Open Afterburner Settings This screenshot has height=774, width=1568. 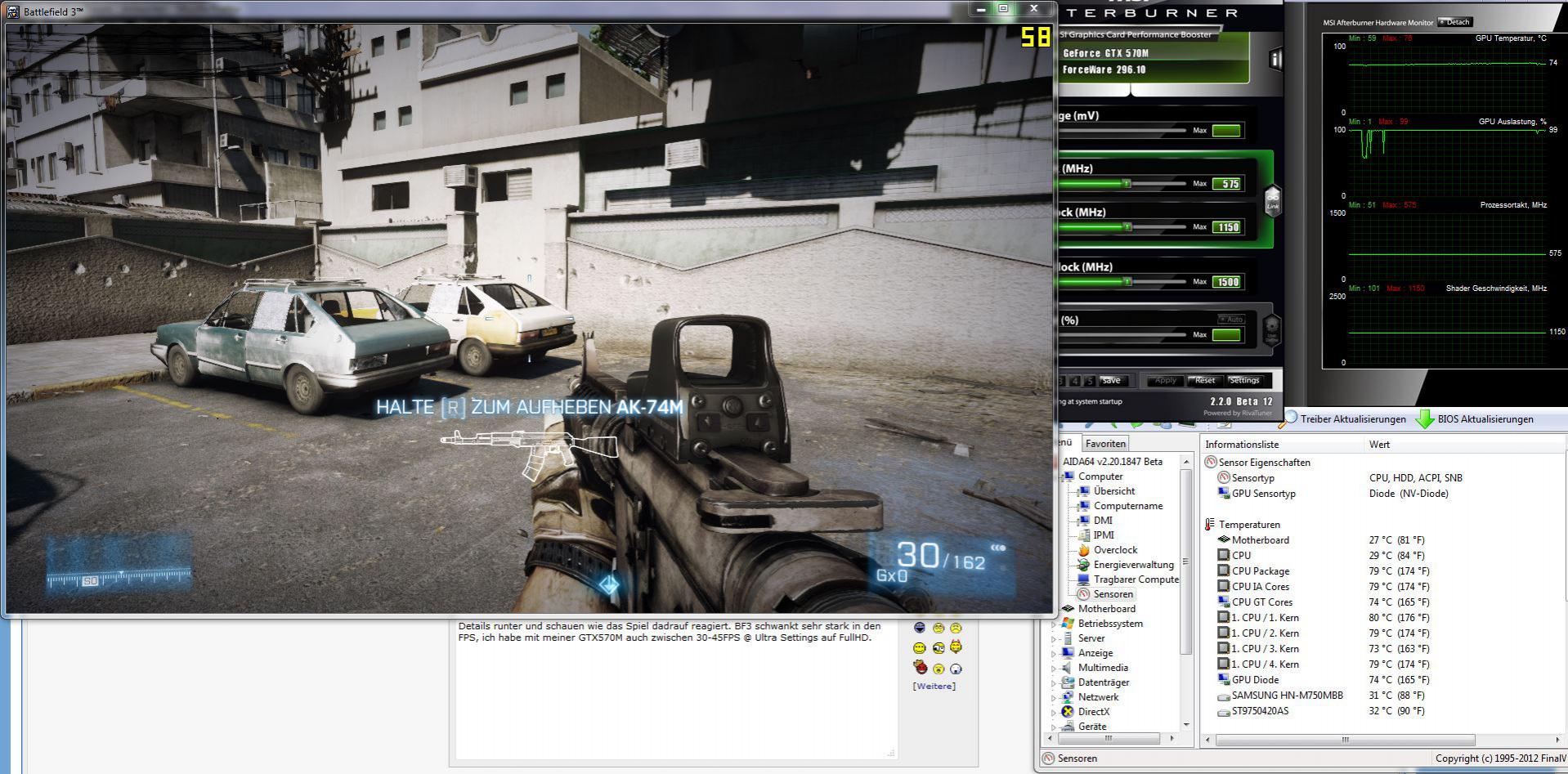1244,381
